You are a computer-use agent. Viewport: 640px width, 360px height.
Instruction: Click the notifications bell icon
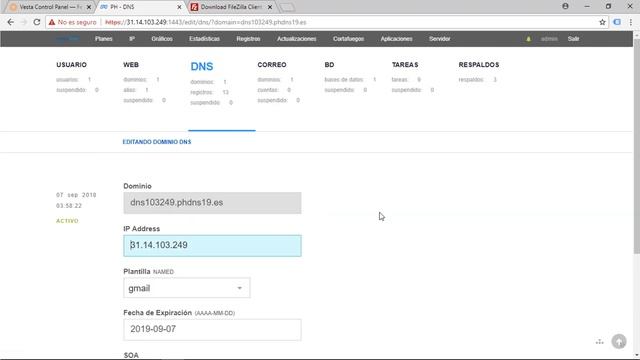(x=529, y=39)
